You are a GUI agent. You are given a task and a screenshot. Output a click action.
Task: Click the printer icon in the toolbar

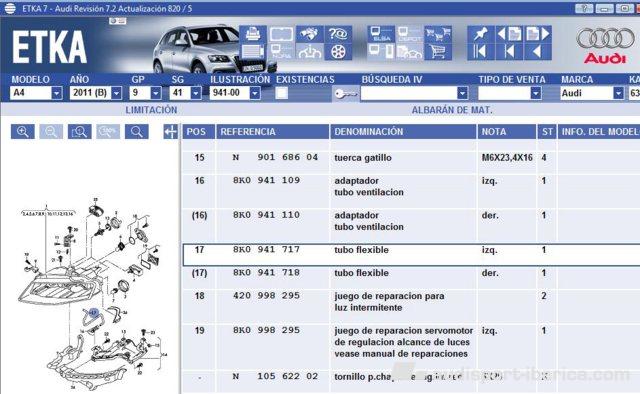pyautogui.click(x=253, y=34)
